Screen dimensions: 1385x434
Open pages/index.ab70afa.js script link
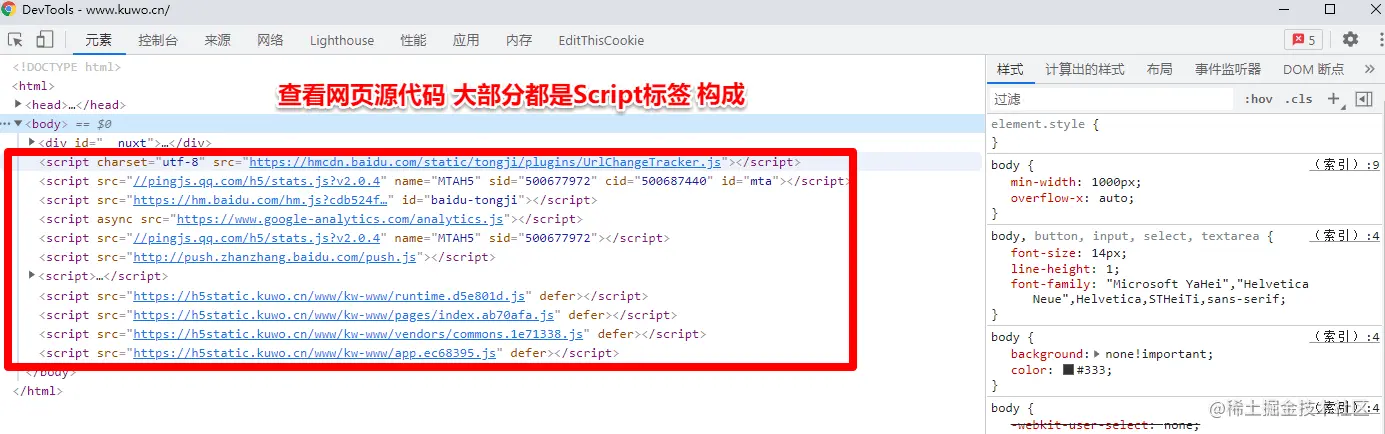coord(344,315)
